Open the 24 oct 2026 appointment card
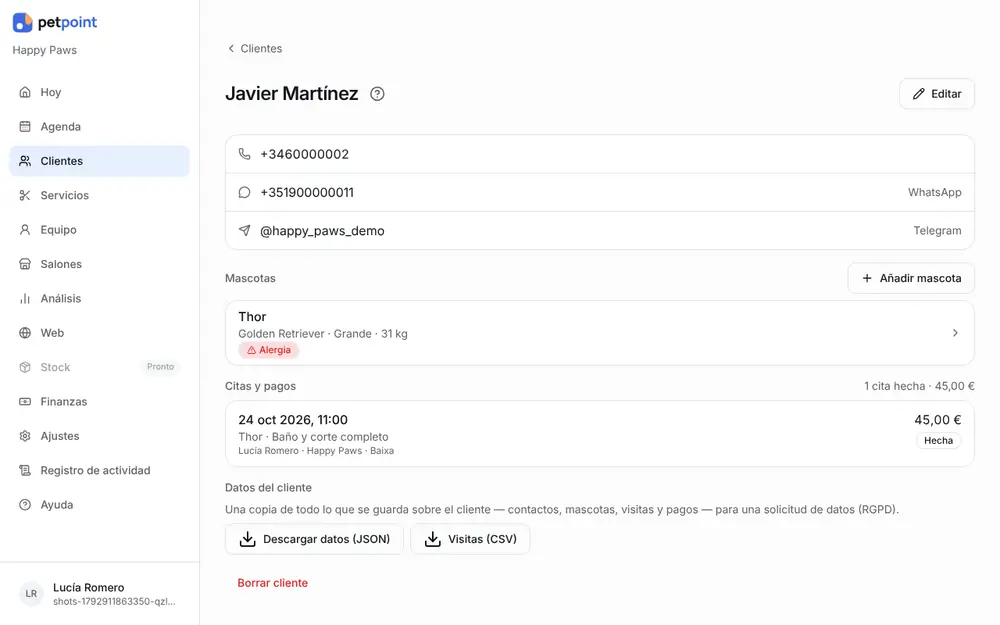This screenshot has height=625, width=1000. [x=599, y=434]
